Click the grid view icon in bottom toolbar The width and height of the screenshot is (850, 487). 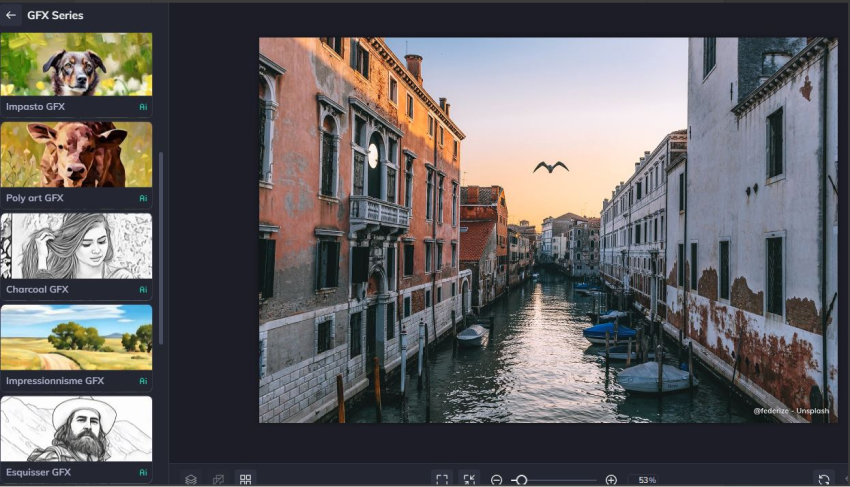(245, 479)
